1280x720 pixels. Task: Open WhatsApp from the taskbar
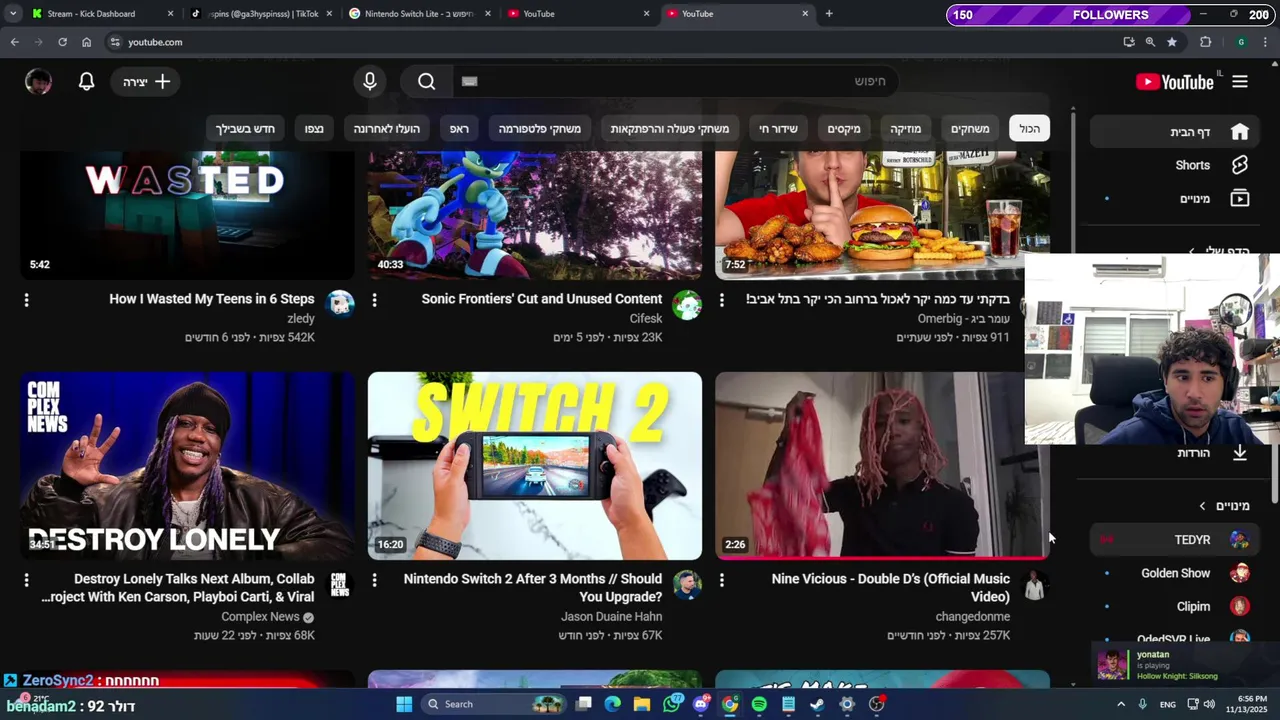(x=672, y=704)
